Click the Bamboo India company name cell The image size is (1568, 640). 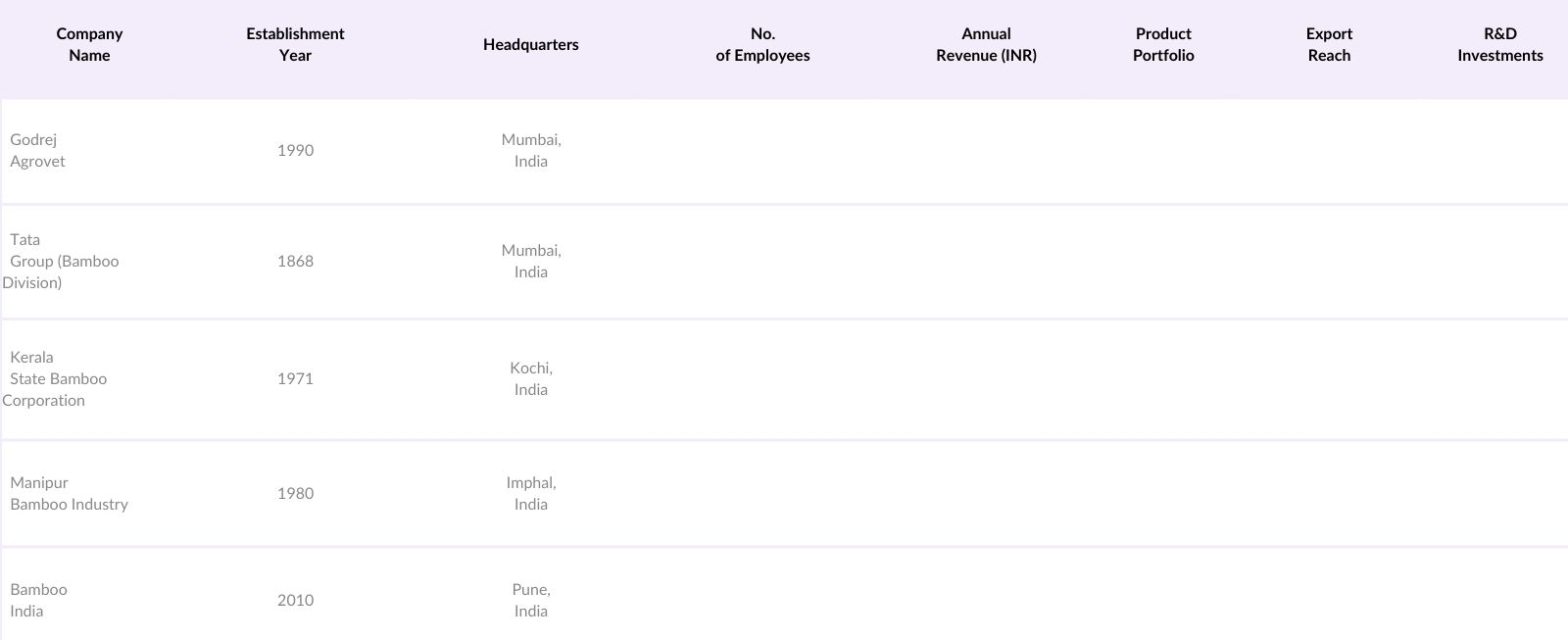pyautogui.click(x=39, y=601)
